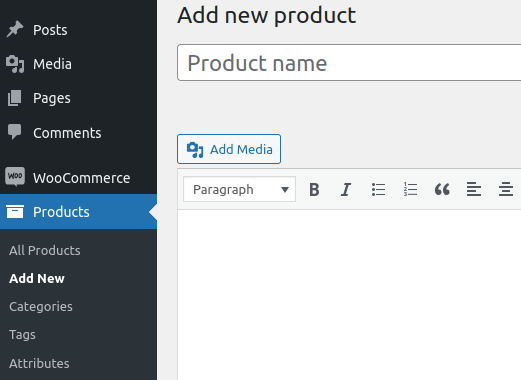Screen dimensions: 521x380
Task: Toggle bold formatting in the editor
Action: click(x=314, y=190)
